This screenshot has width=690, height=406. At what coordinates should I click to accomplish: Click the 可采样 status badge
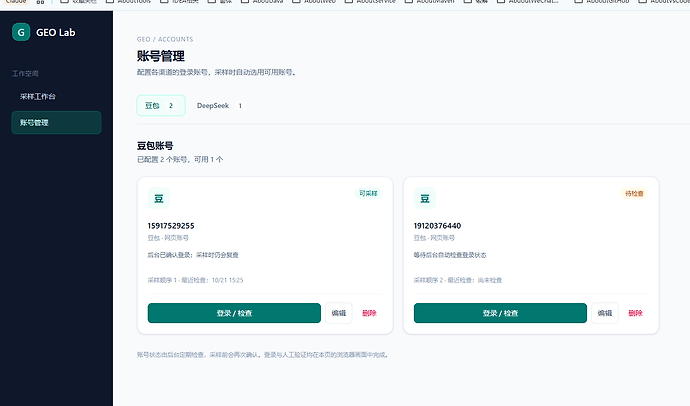pos(368,193)
